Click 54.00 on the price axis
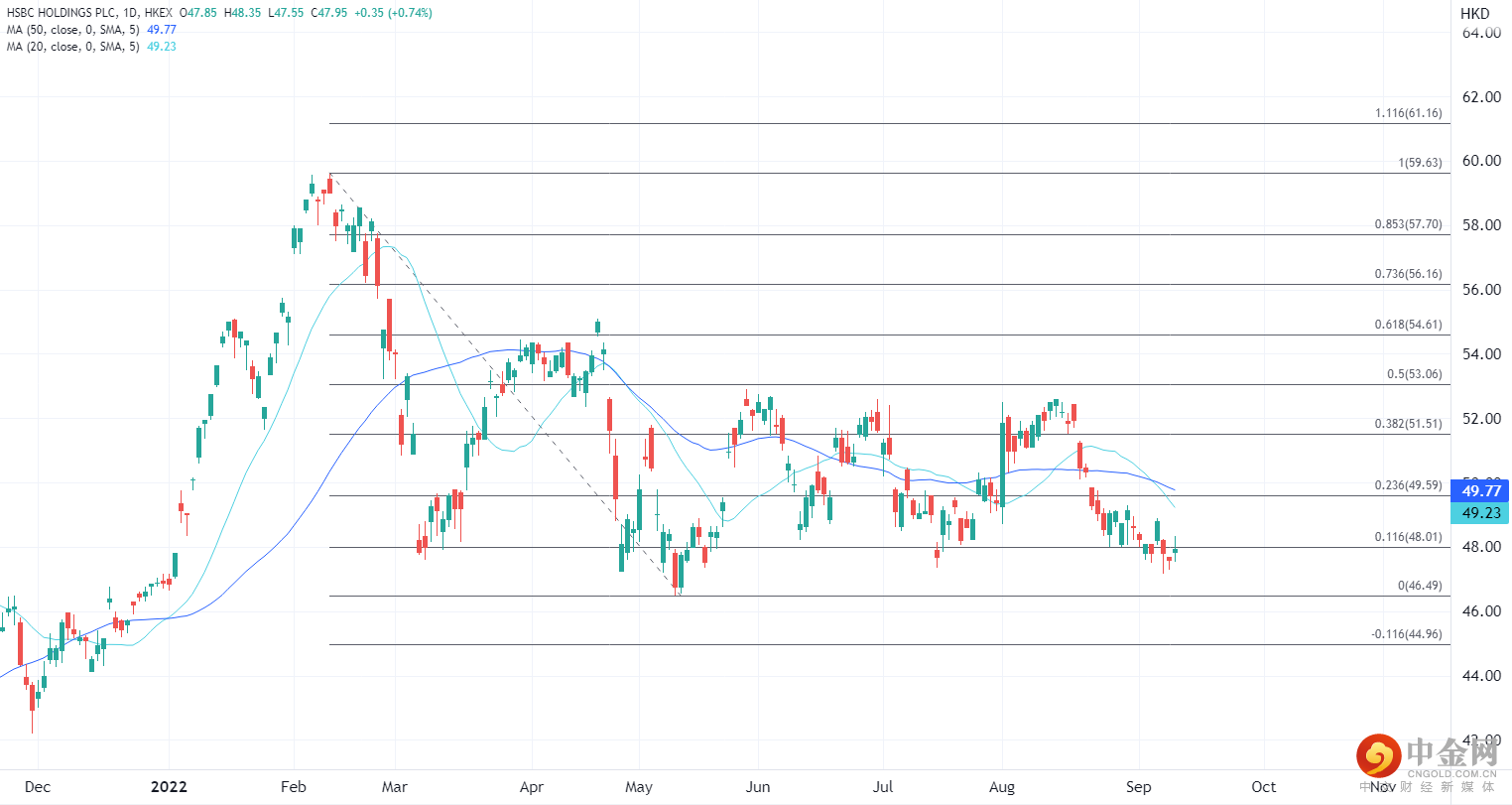The image size is (1512, 805). coord(1481,354)
